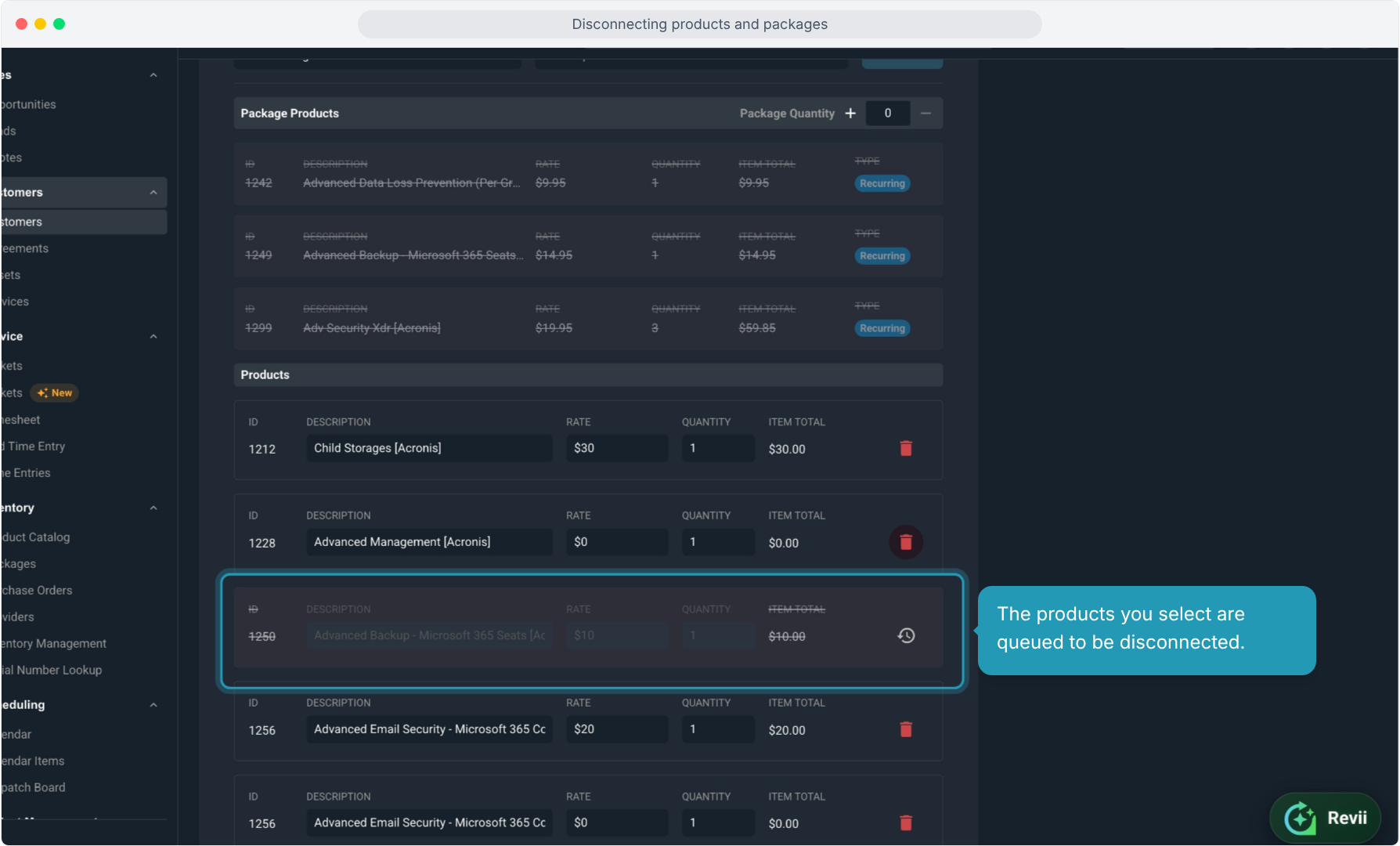Click the Recurring badge for product 1249
Image resolution: width=1400 pixels, height=846 pixels.
pos(882,256)
